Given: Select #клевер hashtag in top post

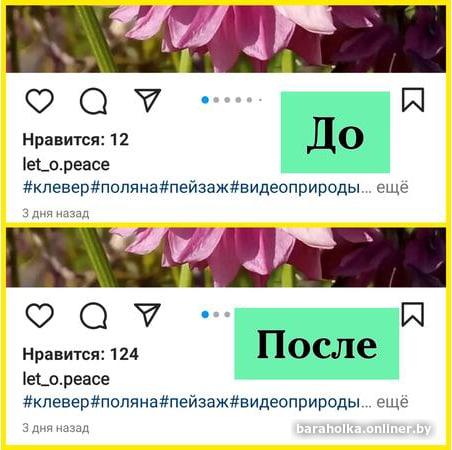Looking at the screenshot, I should point(56,188).
